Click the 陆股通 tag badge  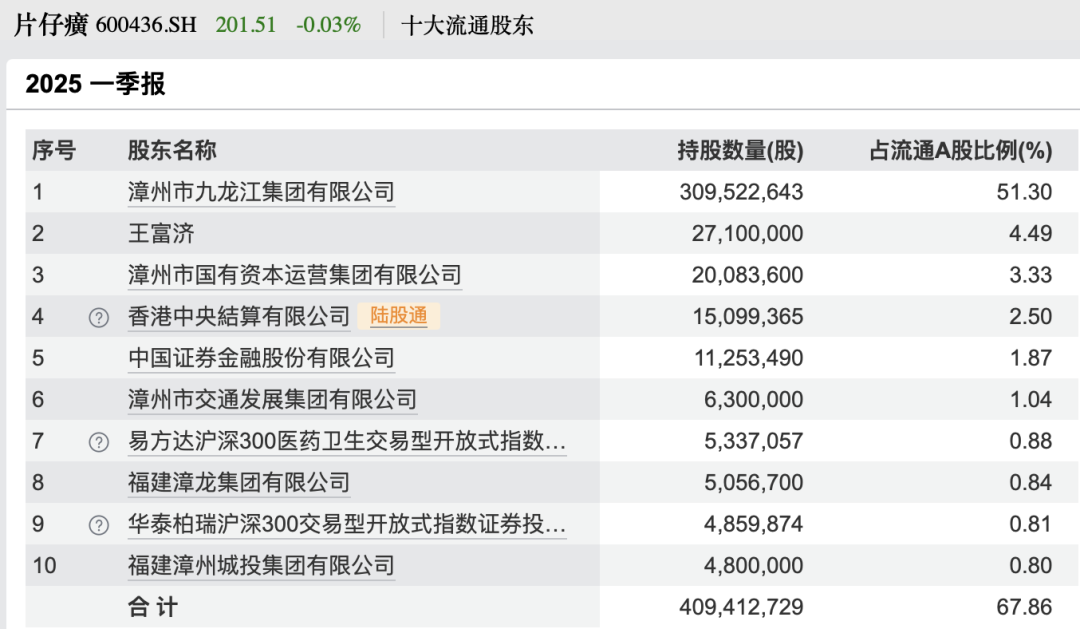pyautogui.click(x=398, y=316)
